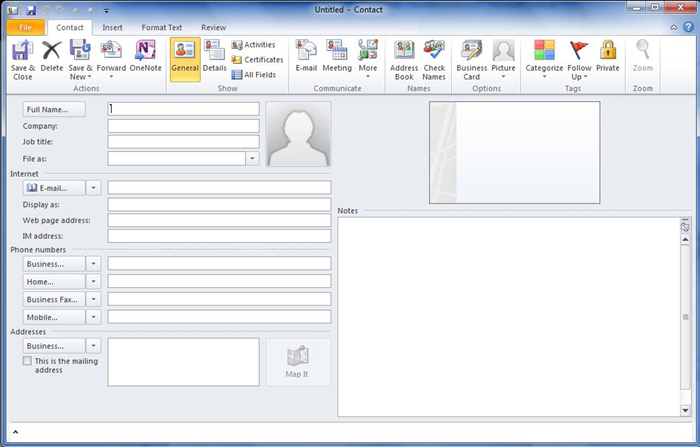Click icon above Notes scrollbar
700x447 pixels.
tap(685, 227)
